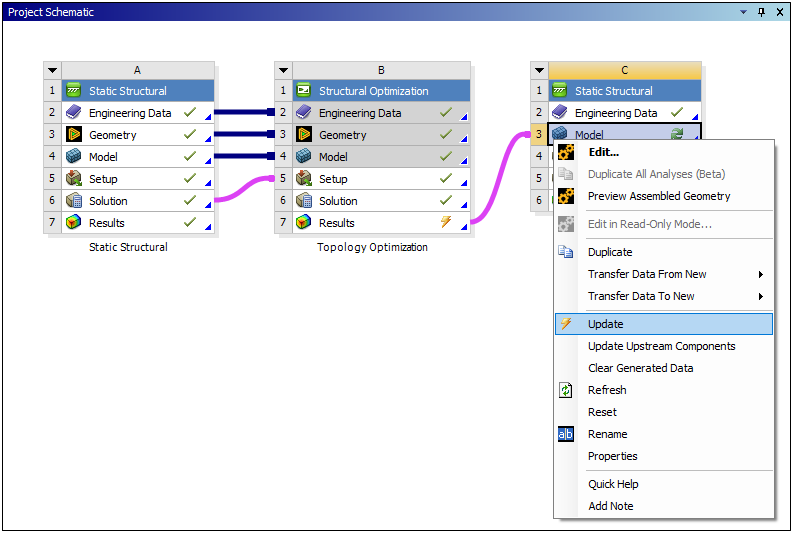This screenshot has width=793, height=533.
Task: Click the Topology Optimization label under system B
Action: [x=372, y=247]
